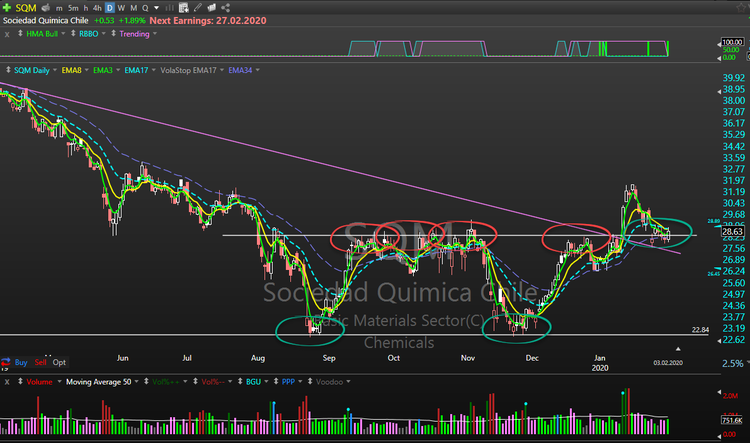Select the 5m timeframe item

tap(73, 6)
